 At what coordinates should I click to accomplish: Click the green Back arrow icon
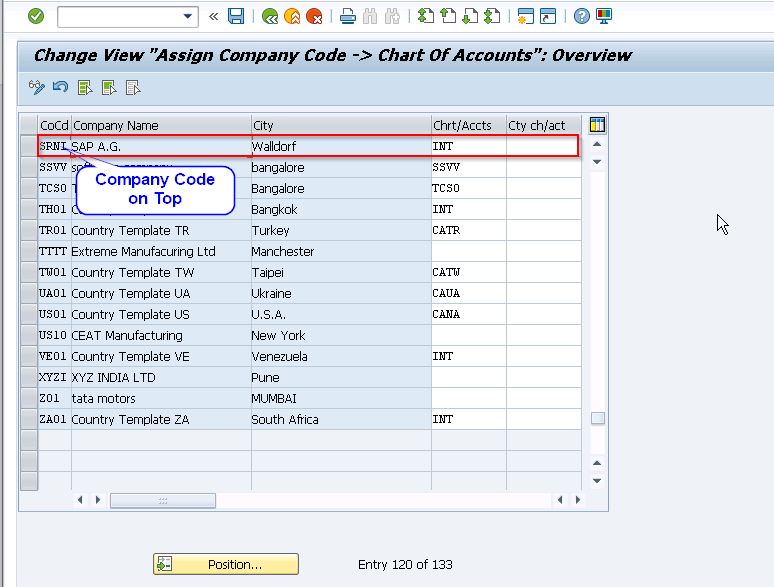[x=269, y=16]
